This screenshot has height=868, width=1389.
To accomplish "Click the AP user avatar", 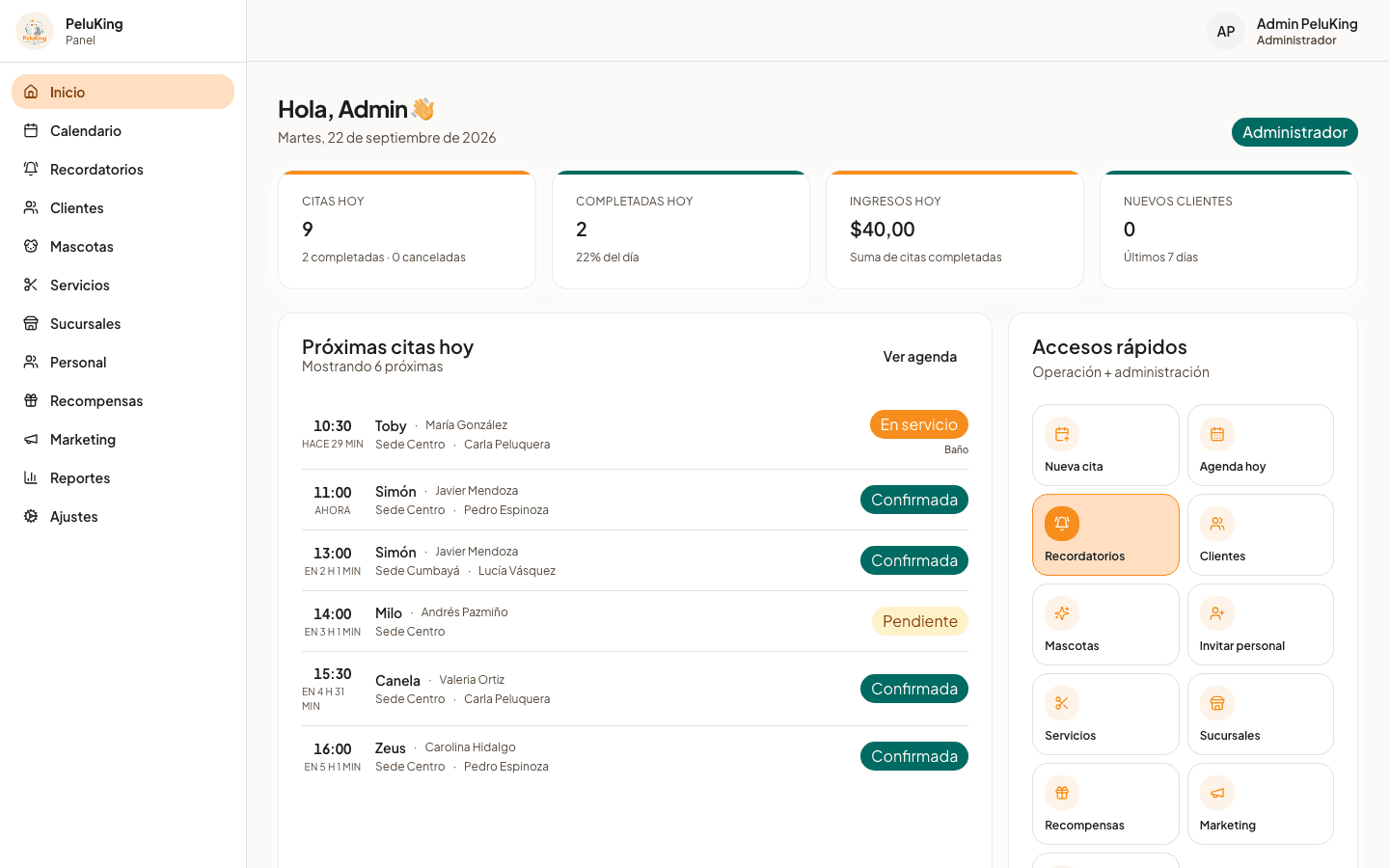I will click(x=1226, y=31).
